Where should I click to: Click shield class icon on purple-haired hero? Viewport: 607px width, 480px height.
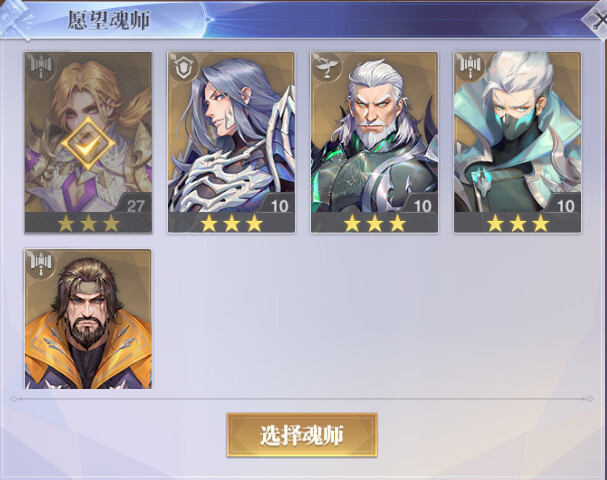pos(183,67)
